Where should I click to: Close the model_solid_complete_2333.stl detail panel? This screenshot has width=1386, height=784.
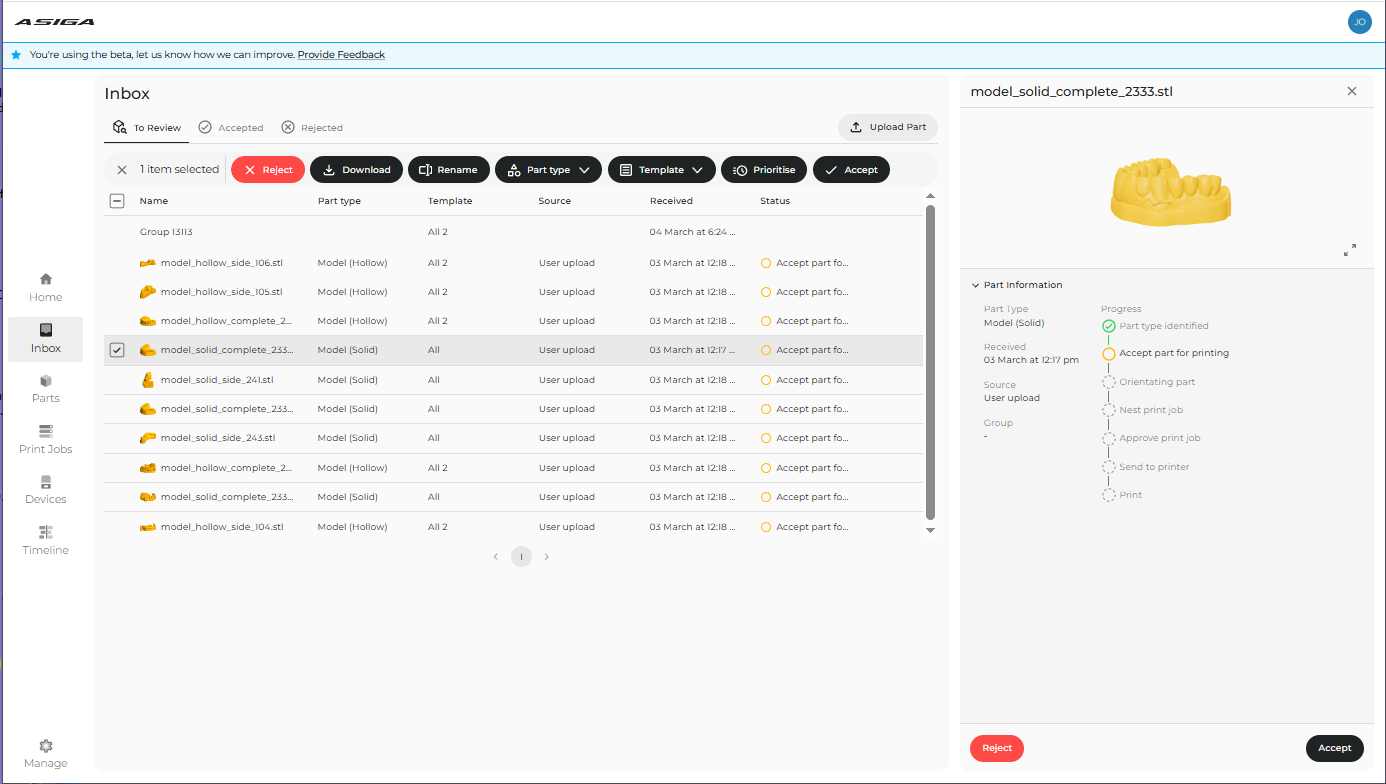click(x=1352, y=91)
